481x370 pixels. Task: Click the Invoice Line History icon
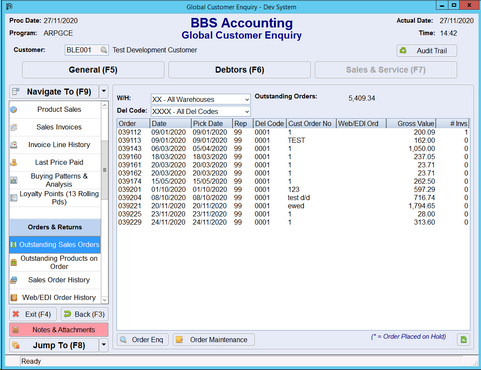pyautogui.click(x=14, y=145)
